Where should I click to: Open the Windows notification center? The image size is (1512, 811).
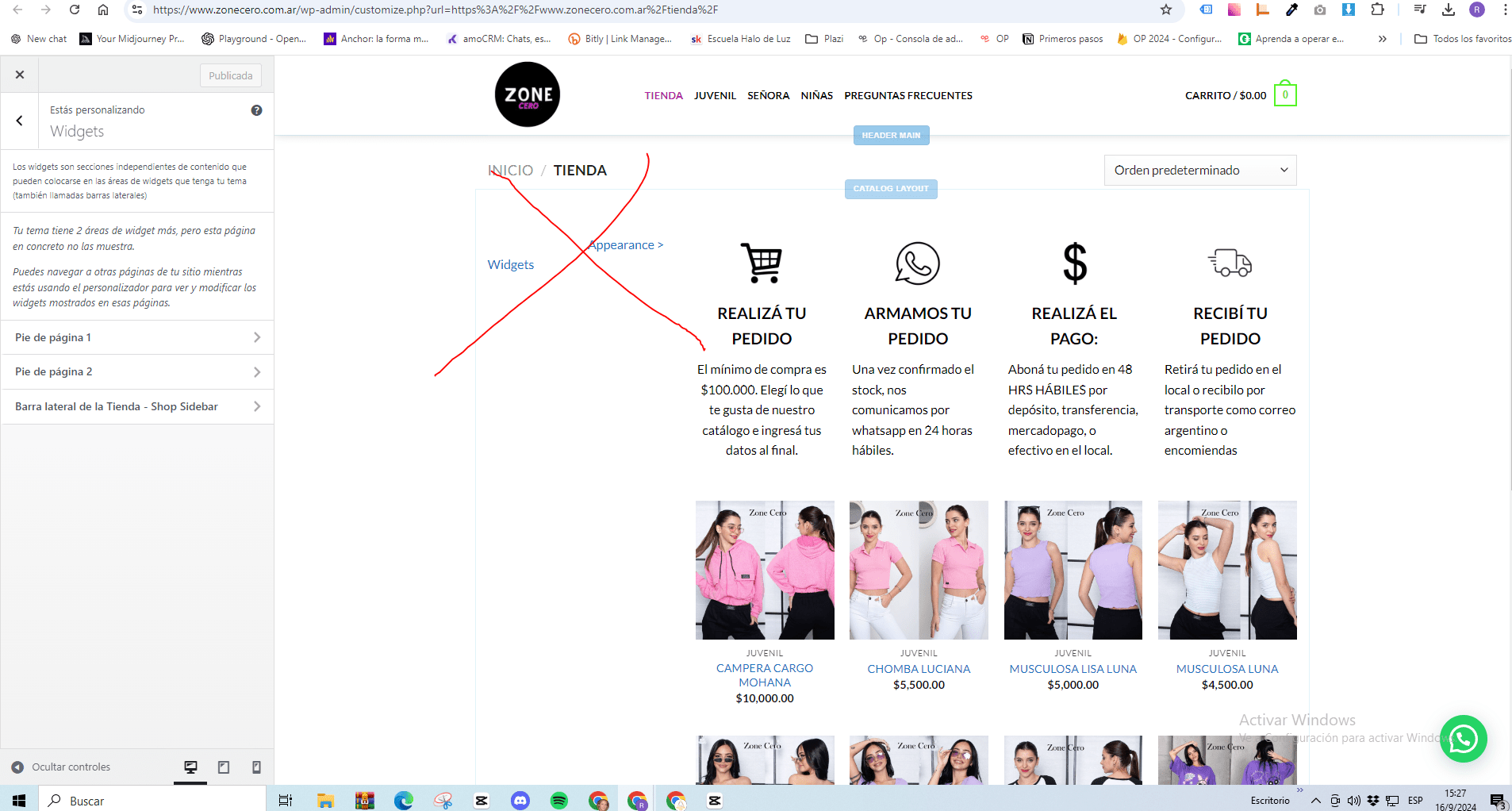tap(1498, 800)
